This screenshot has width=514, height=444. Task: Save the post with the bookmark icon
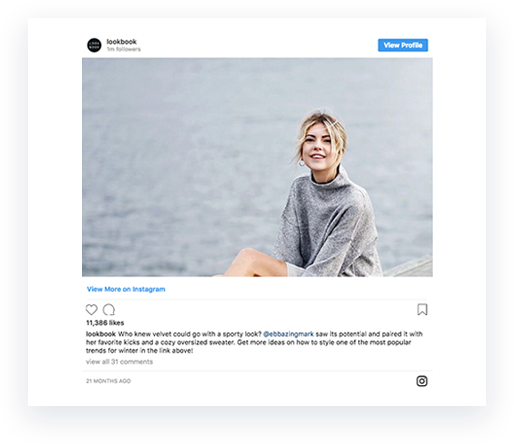(x=422, y=309)
